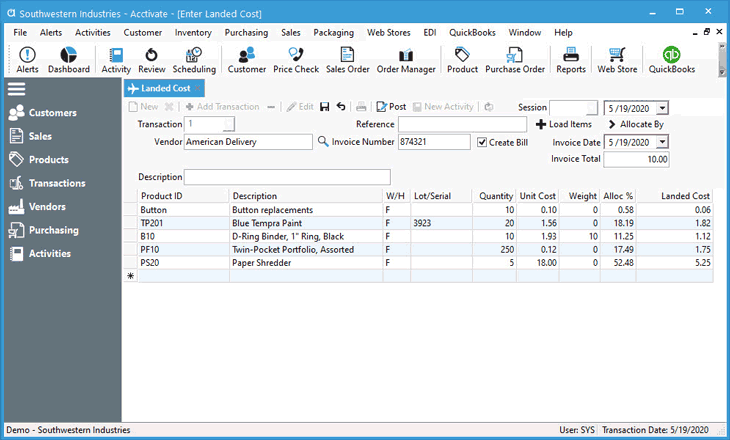The image size is (730, 440).
Task: Open the Alerts toolbar icon
Action: [x=27, y=61]
